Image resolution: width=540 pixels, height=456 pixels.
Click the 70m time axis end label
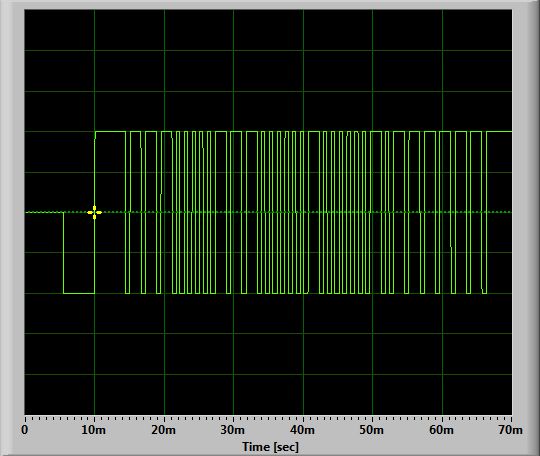[x=511, y=430]
